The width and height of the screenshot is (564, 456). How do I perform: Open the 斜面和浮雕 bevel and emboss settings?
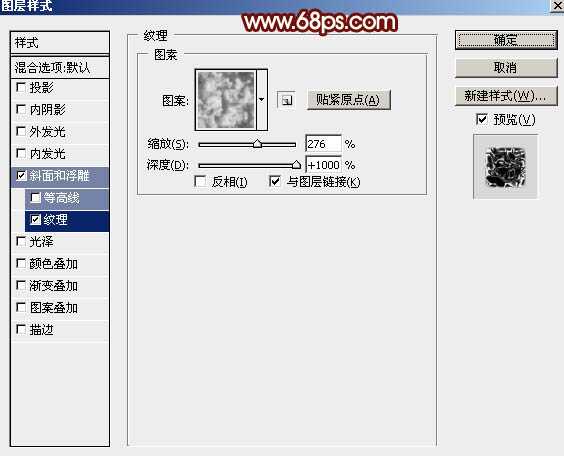59,175
